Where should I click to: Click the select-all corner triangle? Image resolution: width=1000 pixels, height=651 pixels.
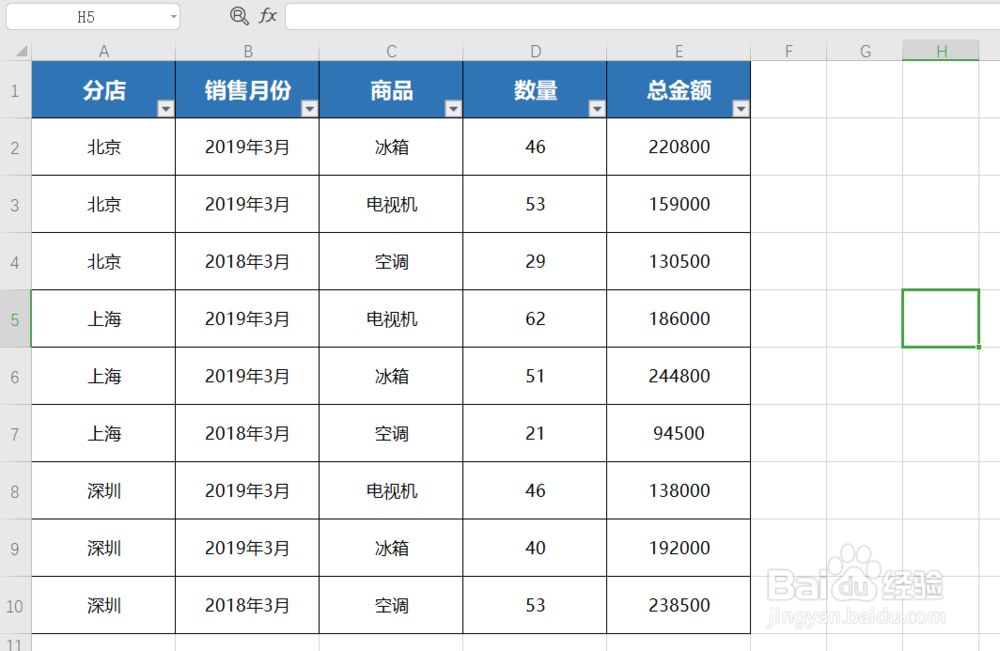tap(21, 51)
